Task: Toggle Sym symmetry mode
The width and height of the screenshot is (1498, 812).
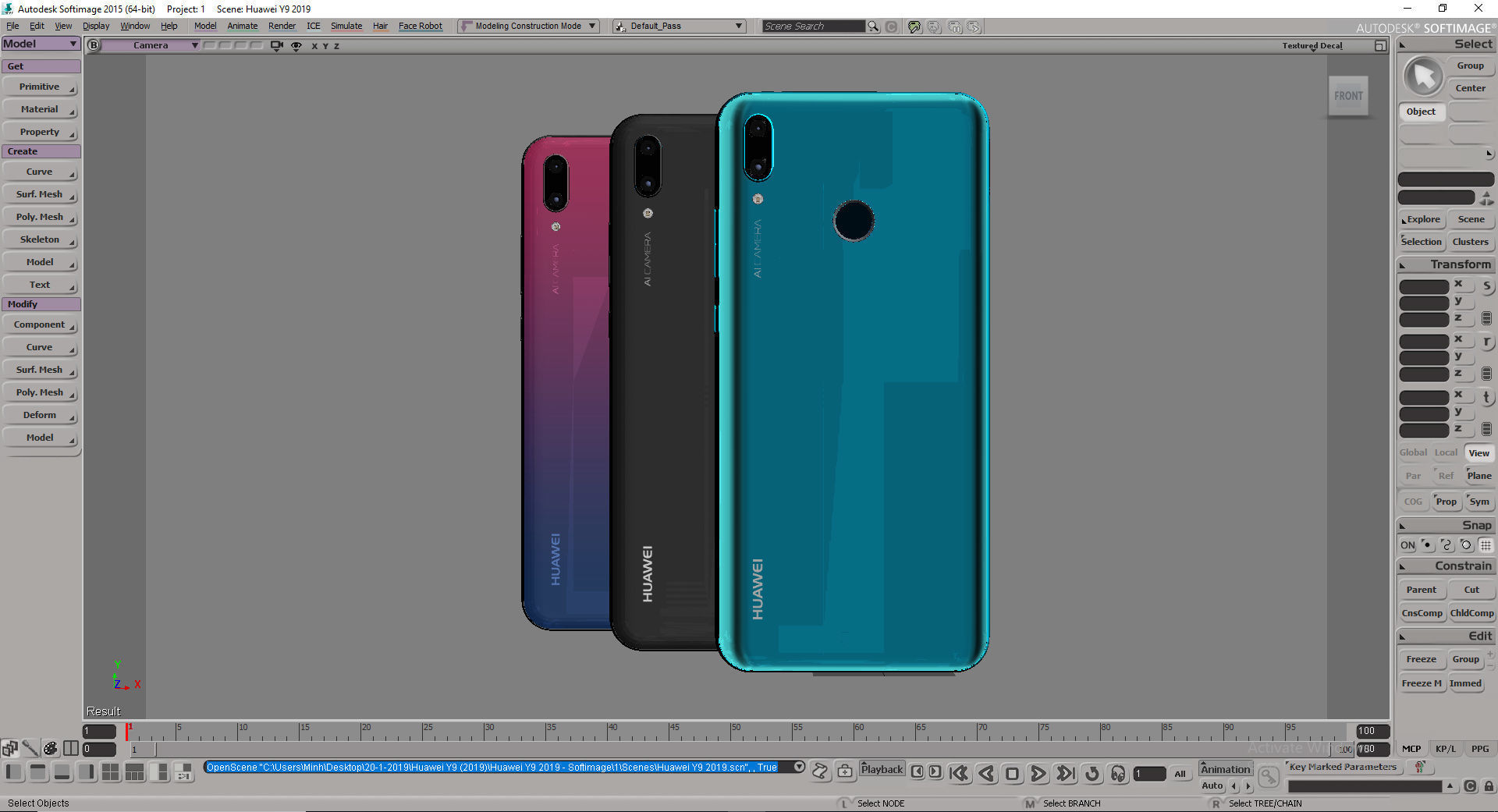Action: pos(1479,502)
